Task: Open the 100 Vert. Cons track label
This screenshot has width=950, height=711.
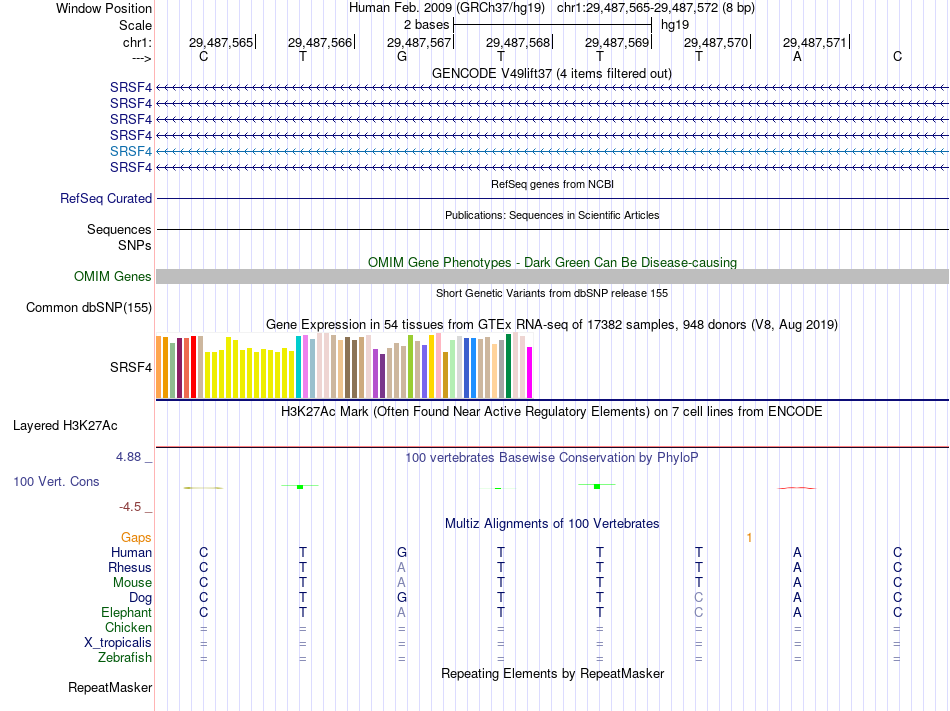Action: [56, 481]
